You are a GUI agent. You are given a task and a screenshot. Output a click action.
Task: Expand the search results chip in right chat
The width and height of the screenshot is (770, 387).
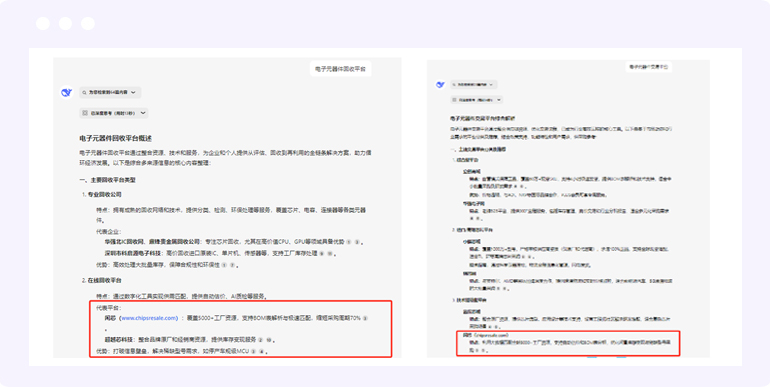tap(474, 84)
